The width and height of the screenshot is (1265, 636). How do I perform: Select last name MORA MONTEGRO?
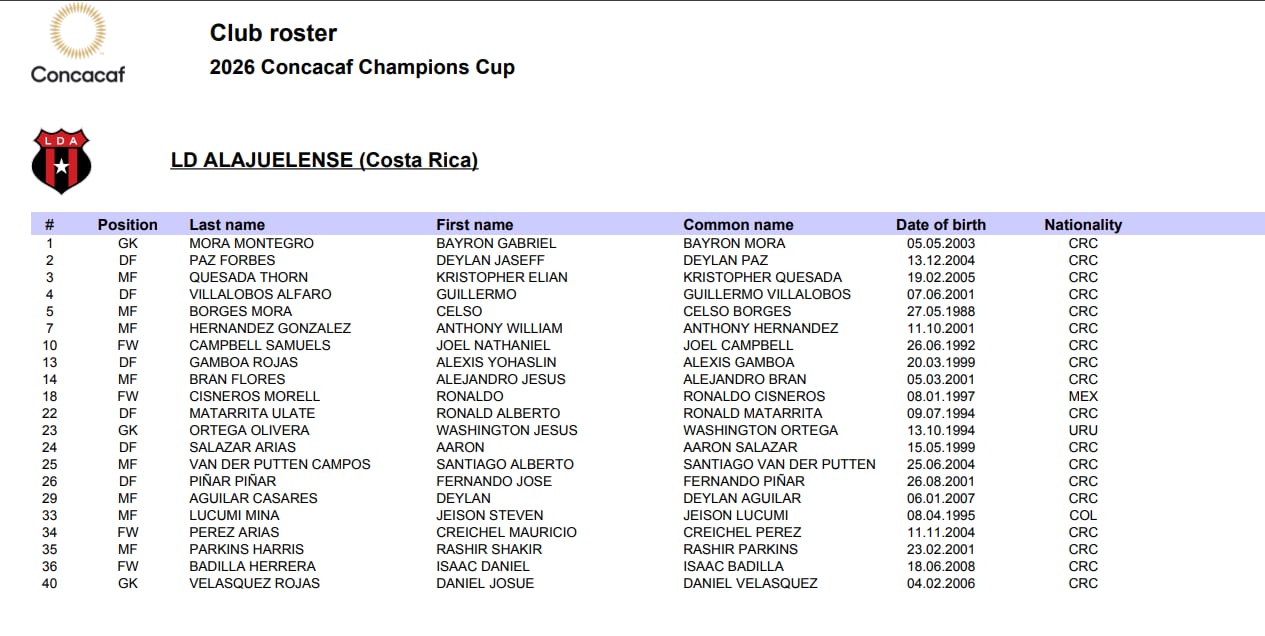pyautogui.click(x=251, y=243)
